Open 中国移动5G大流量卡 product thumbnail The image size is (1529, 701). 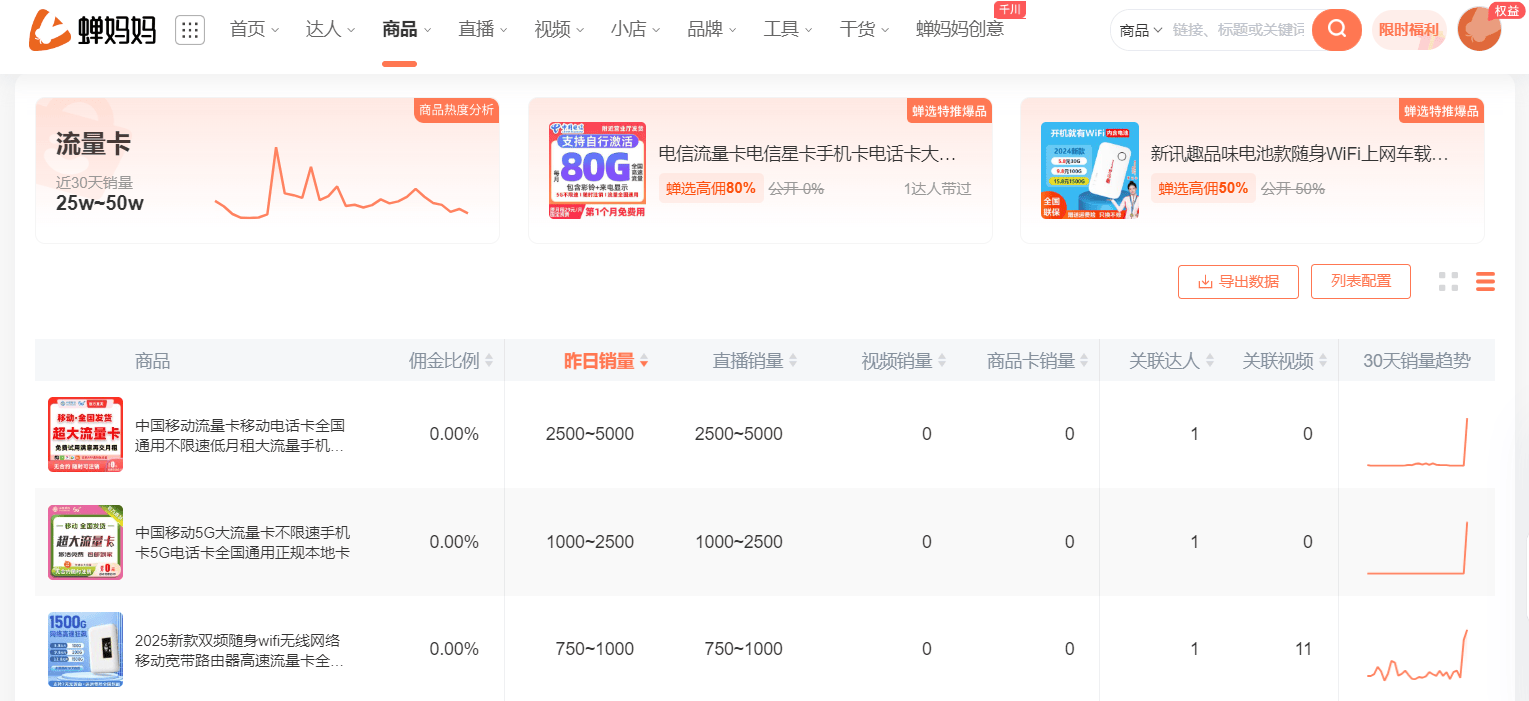[x=86, y=542]
